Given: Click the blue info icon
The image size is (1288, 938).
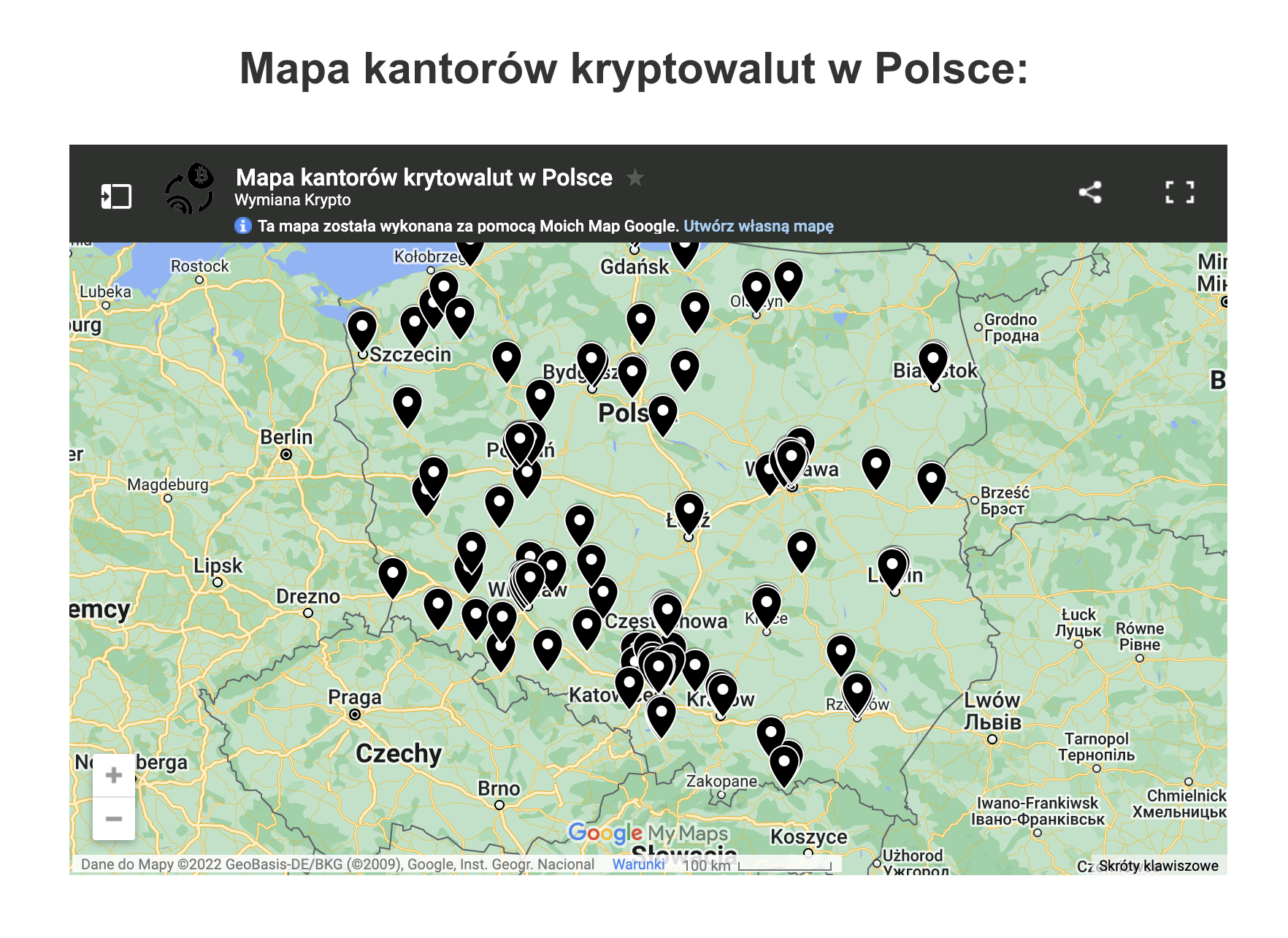Looking at the screenshot, I should (x=243, y=226).
